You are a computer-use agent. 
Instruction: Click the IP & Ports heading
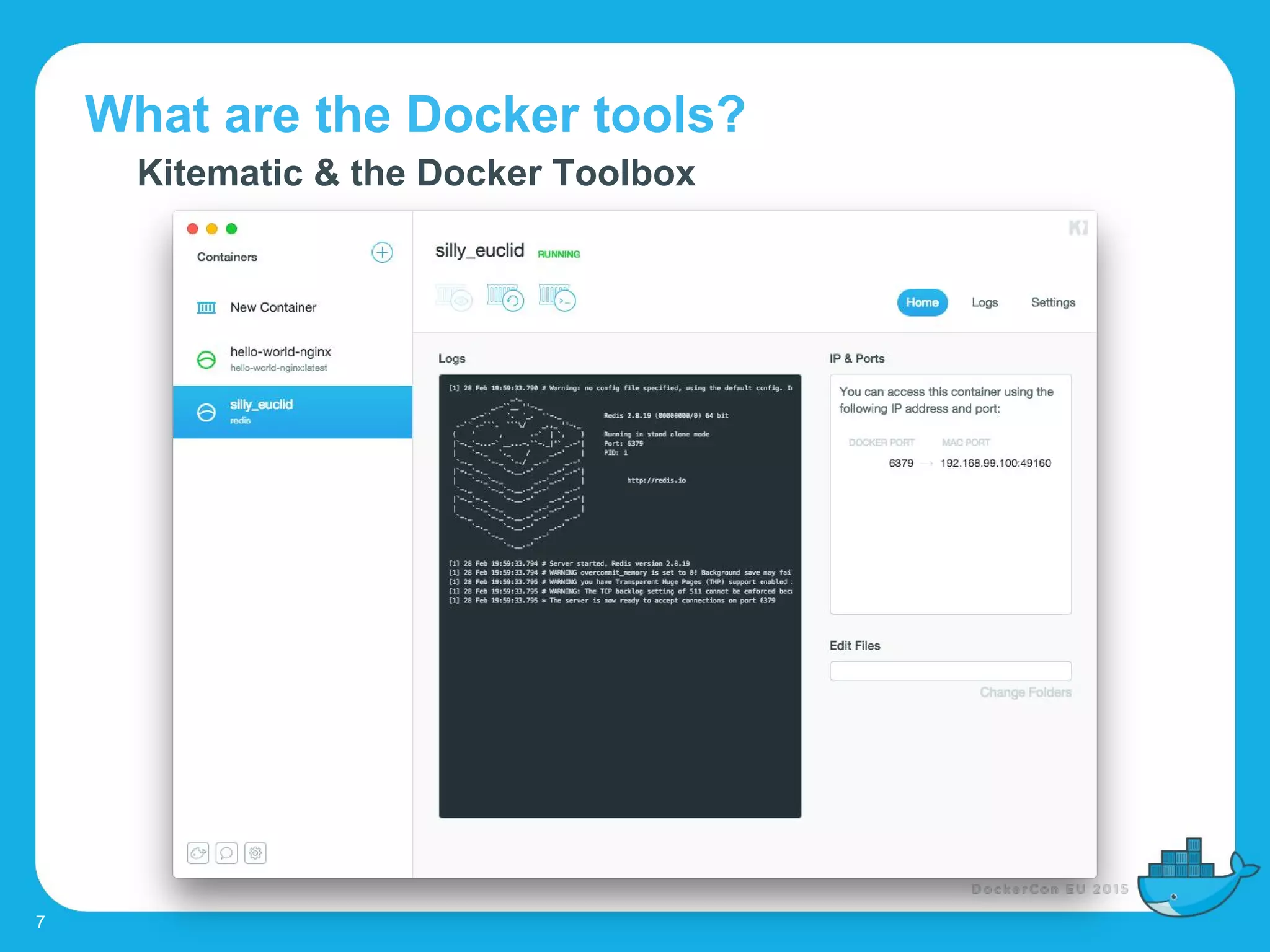tap(856, 358)
